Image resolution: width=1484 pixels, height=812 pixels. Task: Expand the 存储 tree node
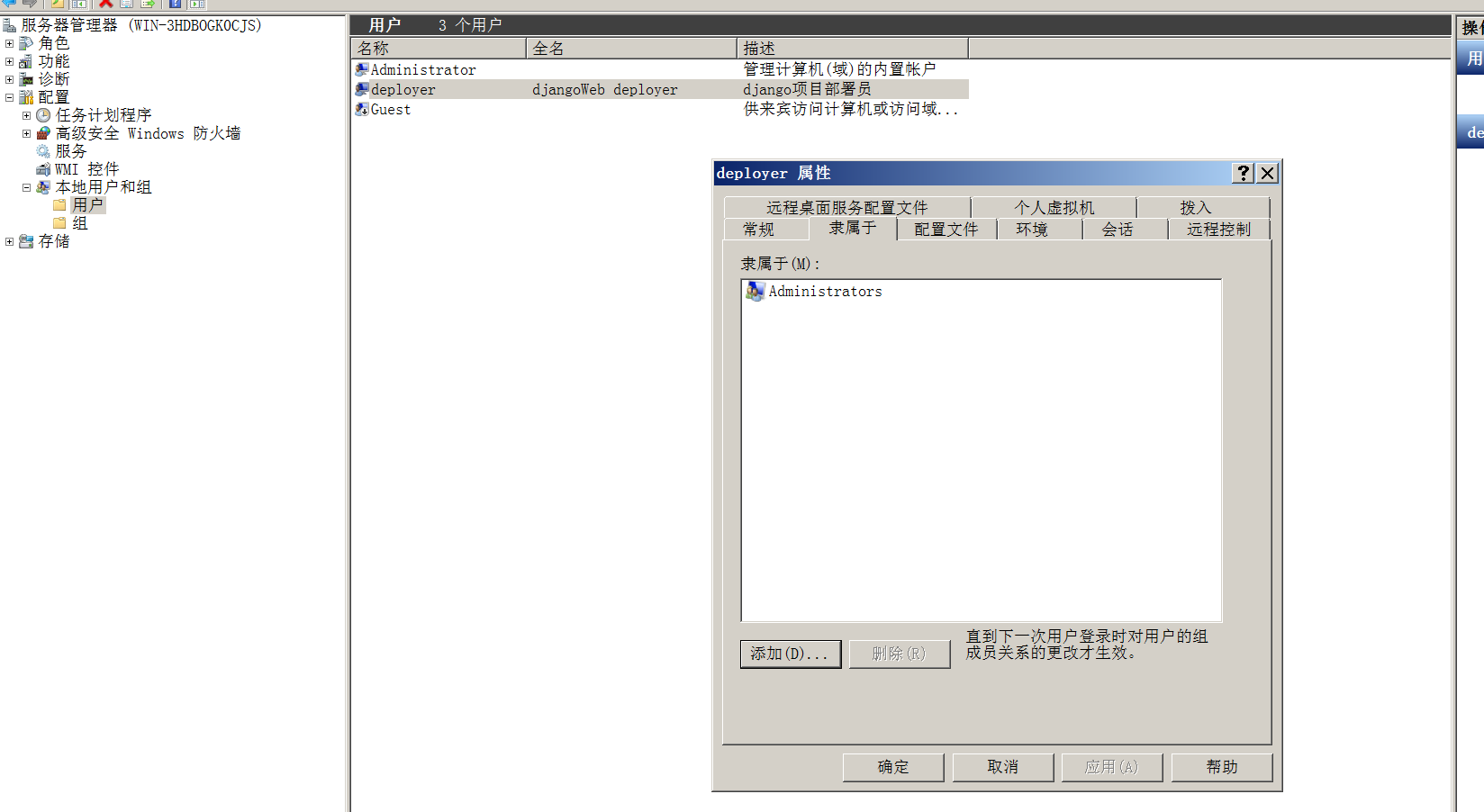9,240
